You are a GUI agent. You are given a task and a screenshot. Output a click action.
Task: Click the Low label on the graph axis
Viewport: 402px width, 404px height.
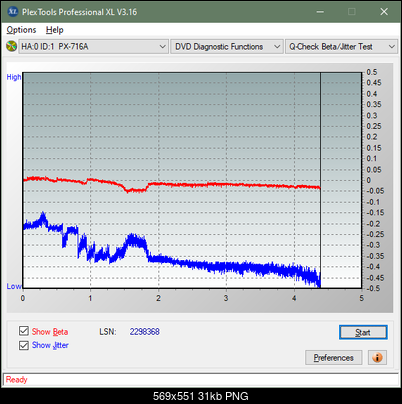coord(14,286)
